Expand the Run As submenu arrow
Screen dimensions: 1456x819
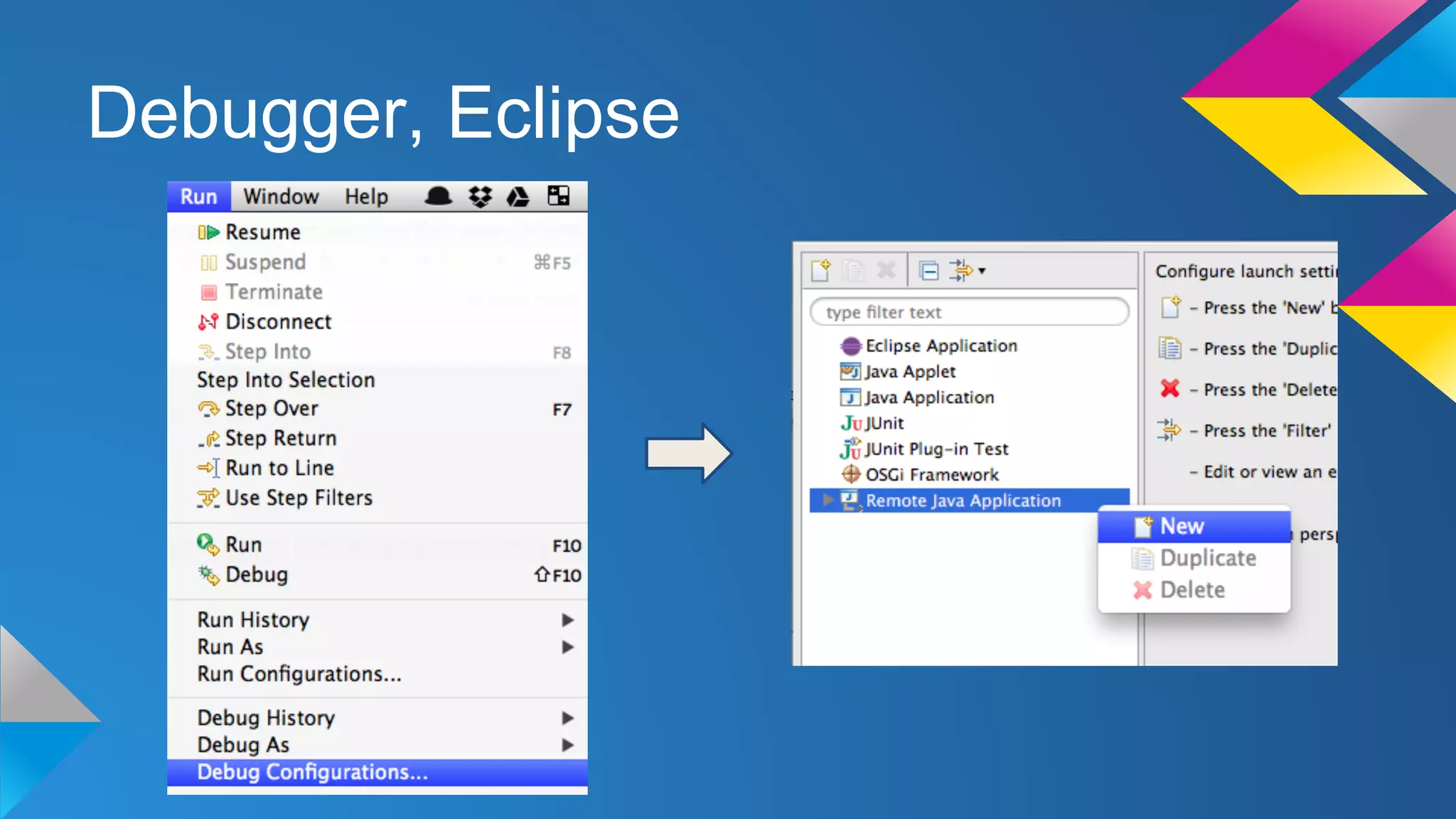pos(567,647)
